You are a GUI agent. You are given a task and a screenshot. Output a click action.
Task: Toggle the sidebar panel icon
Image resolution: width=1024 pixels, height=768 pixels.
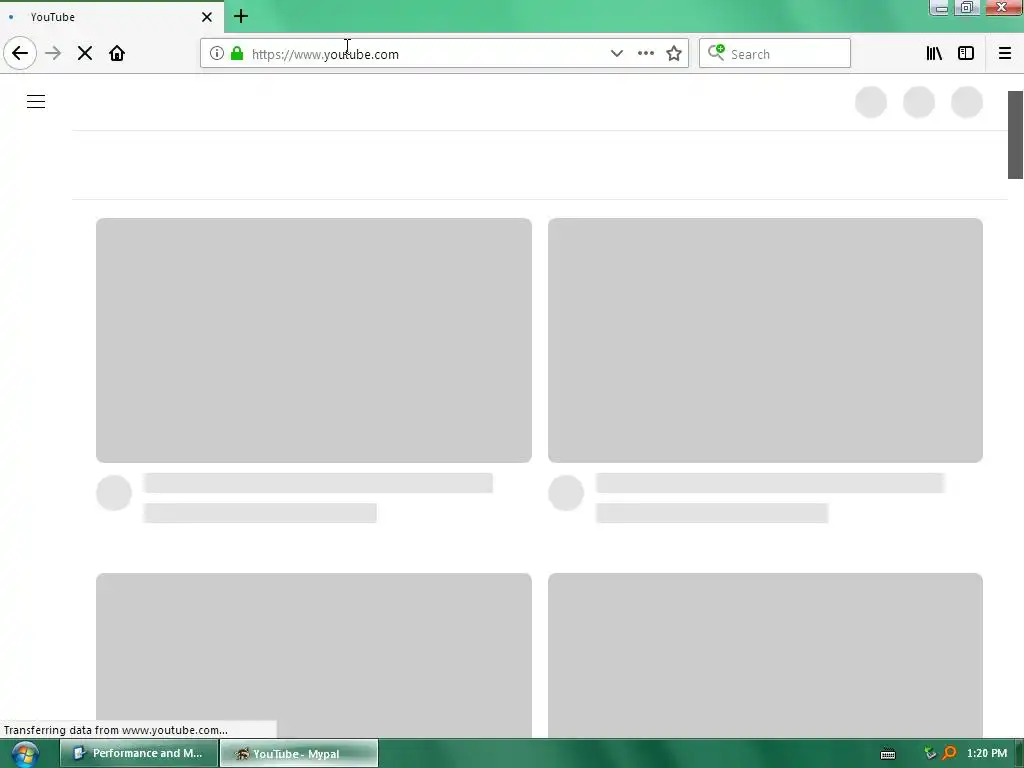point(966,54)
